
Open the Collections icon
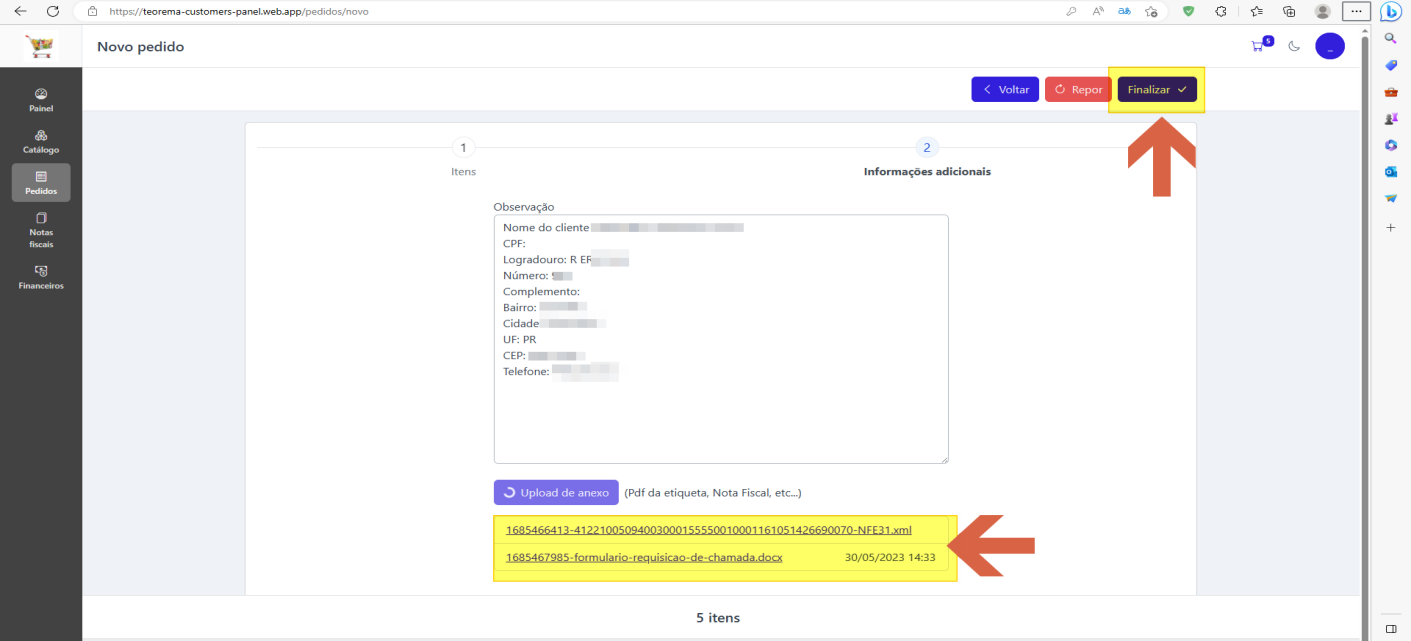[x=1289, y=11]
